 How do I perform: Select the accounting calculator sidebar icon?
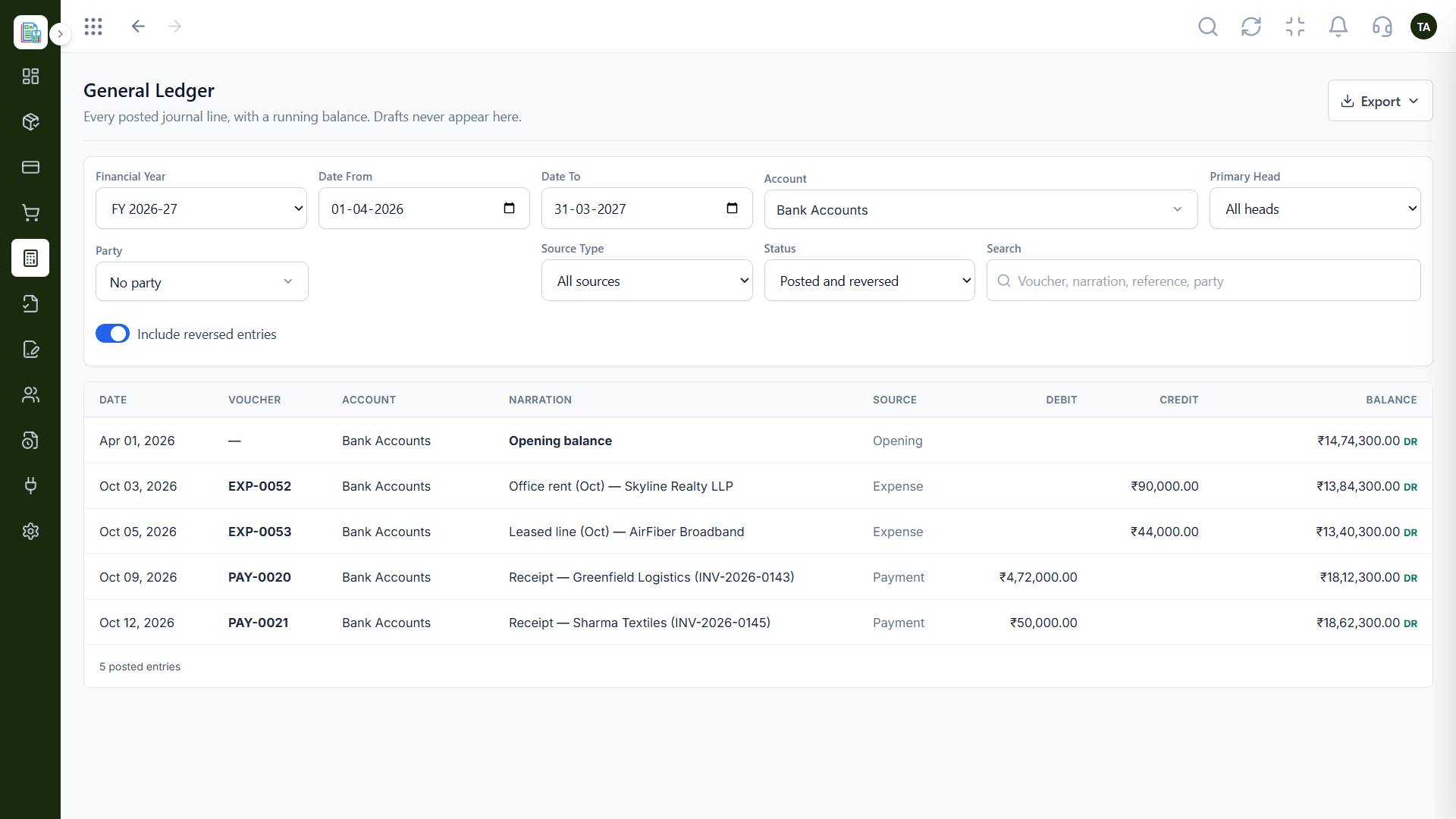tap(30, 259)
